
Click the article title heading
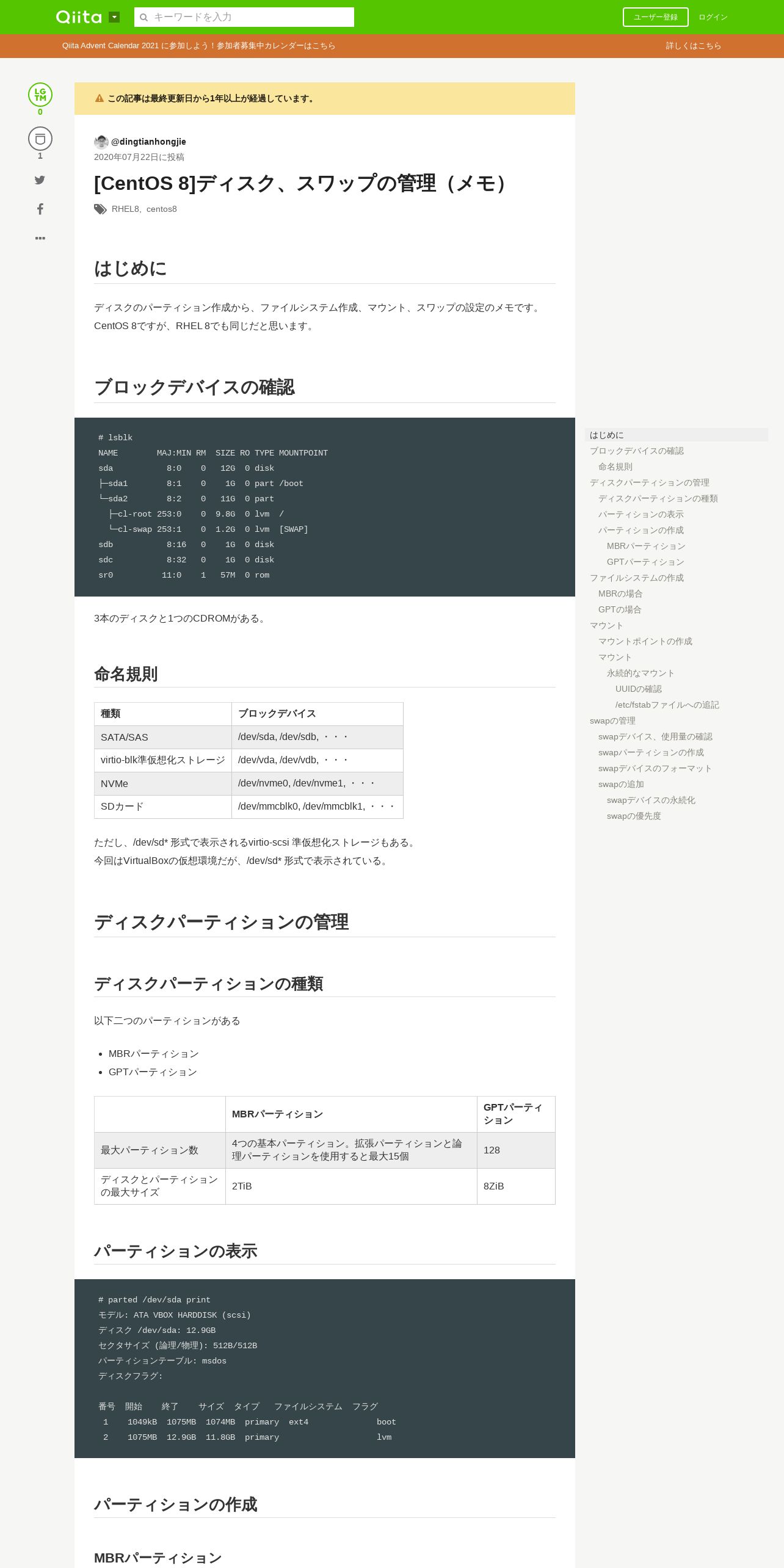click(x=303, y=183)
